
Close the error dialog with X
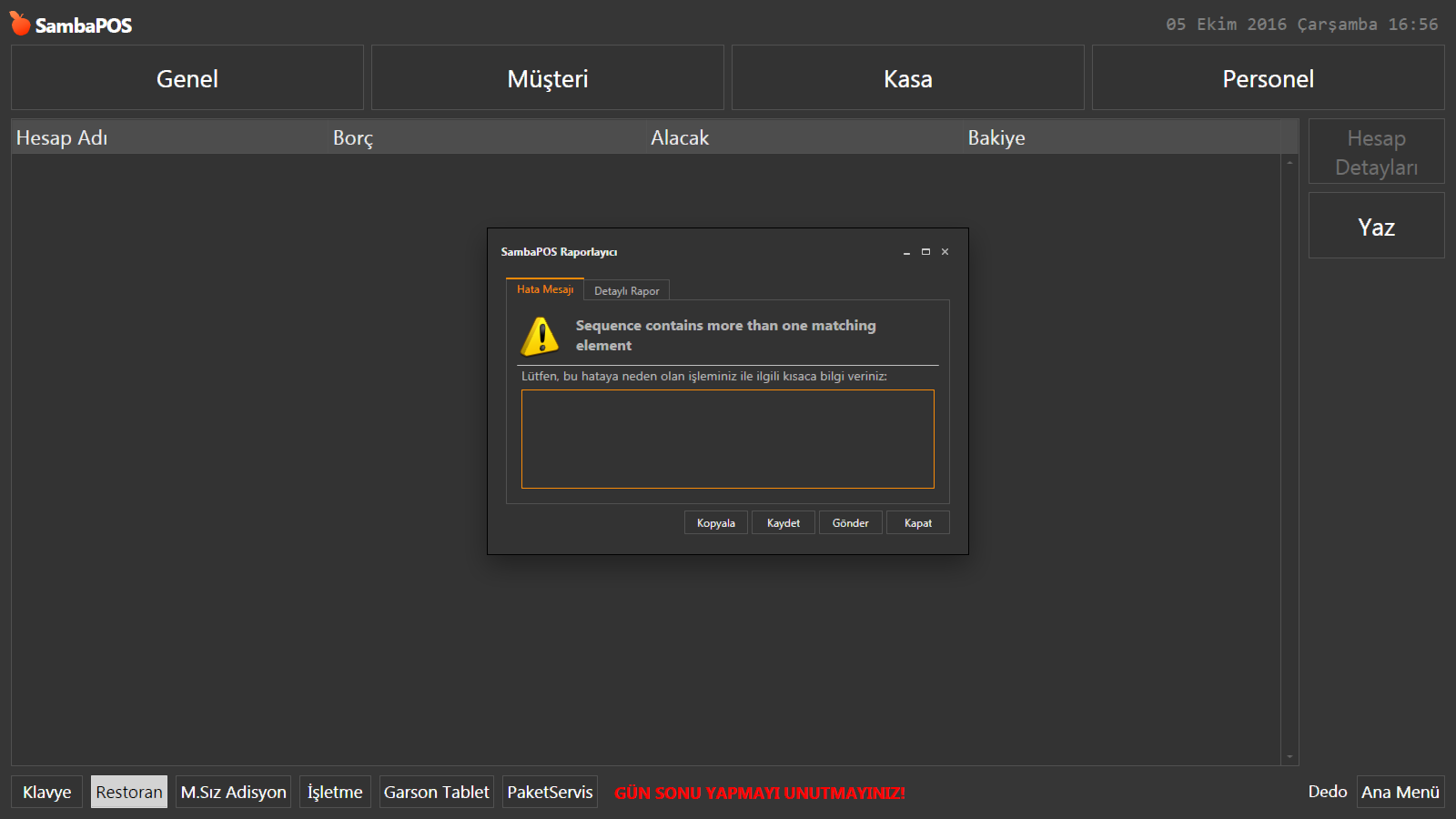pyautogui.click(x=945, y=252)
